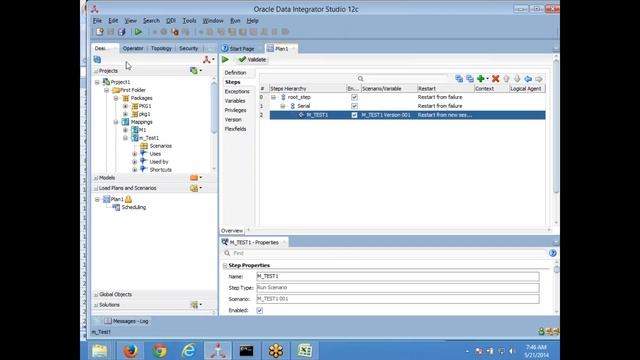The height and width of the screenshot is (360, 640).
Task: Move the step down with the down arrow
Action: (517, 79)
